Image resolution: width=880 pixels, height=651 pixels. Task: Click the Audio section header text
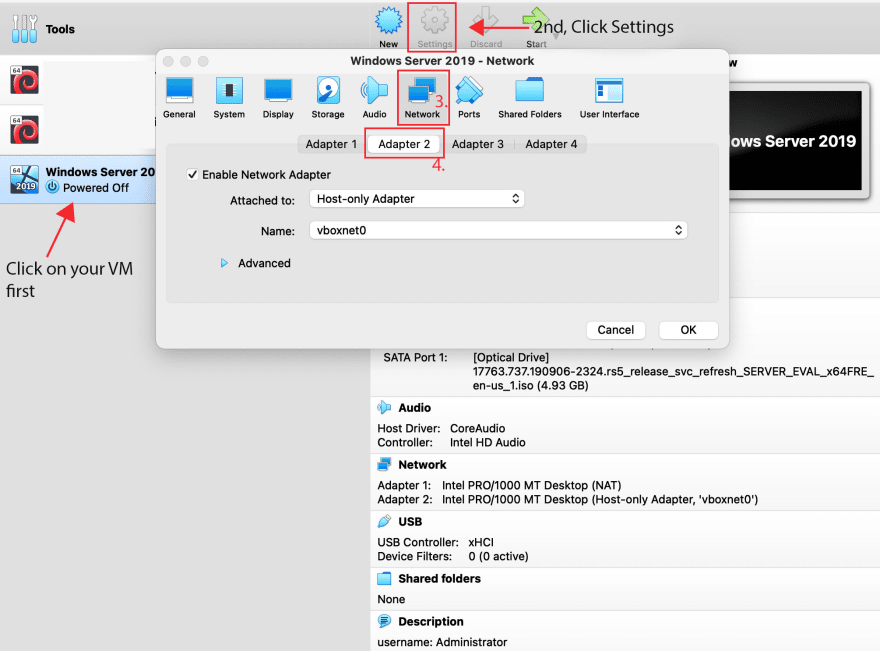coord(415,408)
